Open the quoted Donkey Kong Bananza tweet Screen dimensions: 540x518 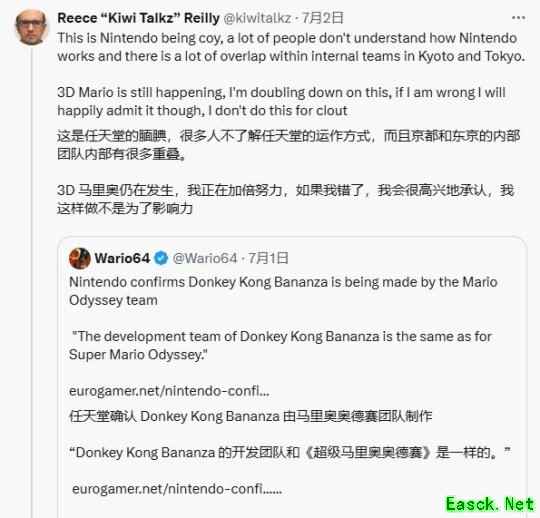pyautogui.click(x=292, y=377)
